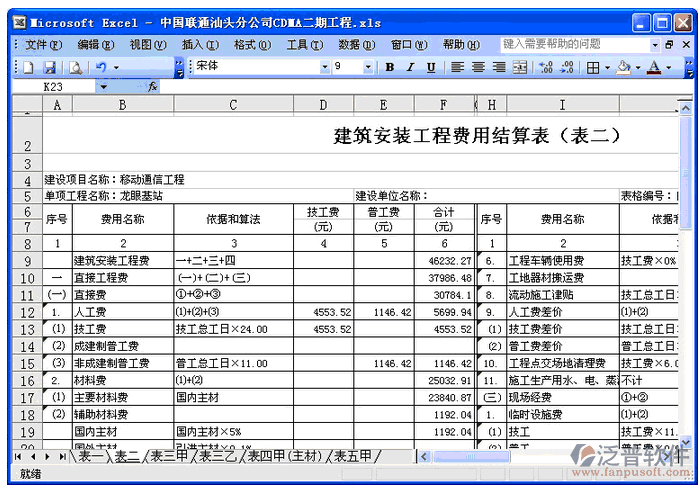Expand the font name dropdown (宋体)
Screen dimensions: 700x488
(x=324, y=67)
